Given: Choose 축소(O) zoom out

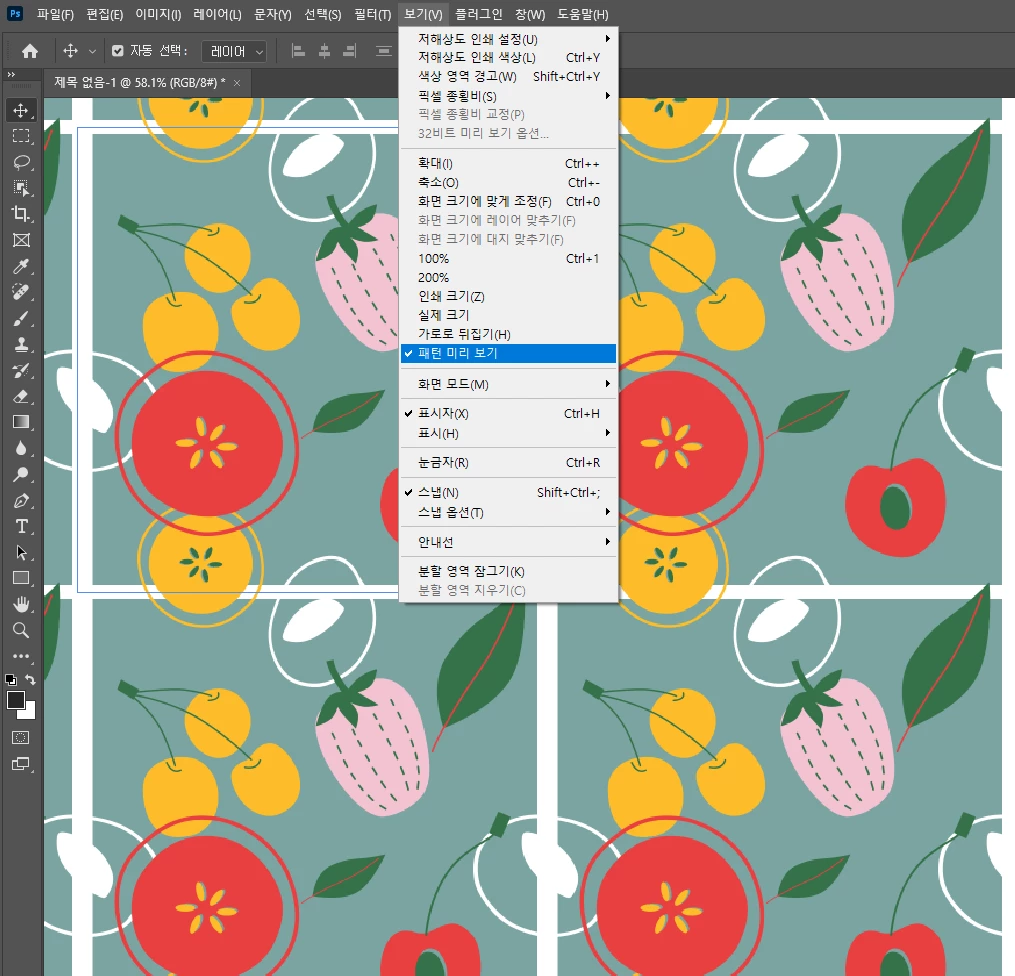Looking at the screenshot, I should tap(508, 183).
